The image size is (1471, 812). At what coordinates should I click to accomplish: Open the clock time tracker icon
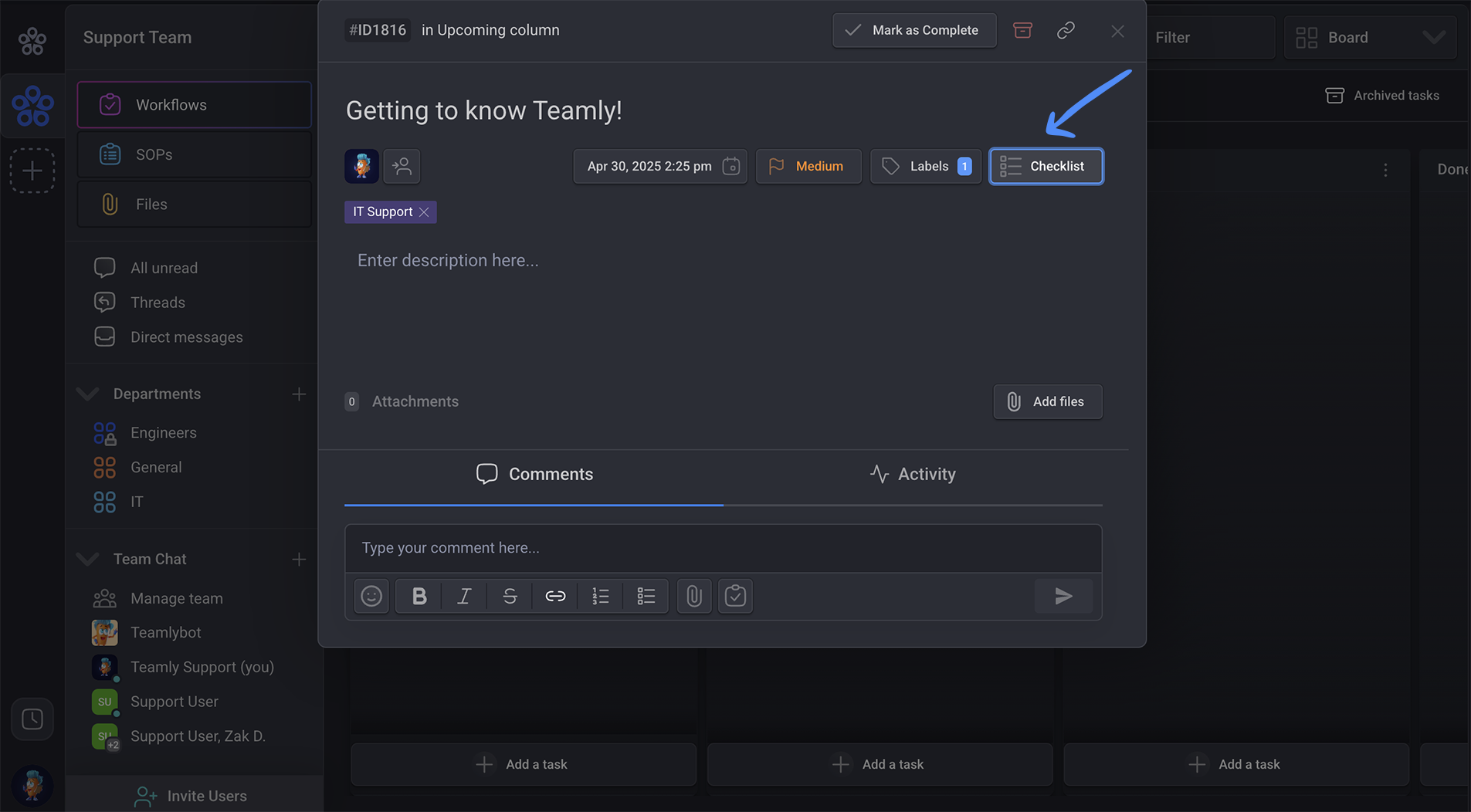pyautogui.click(x=32, y=719)
